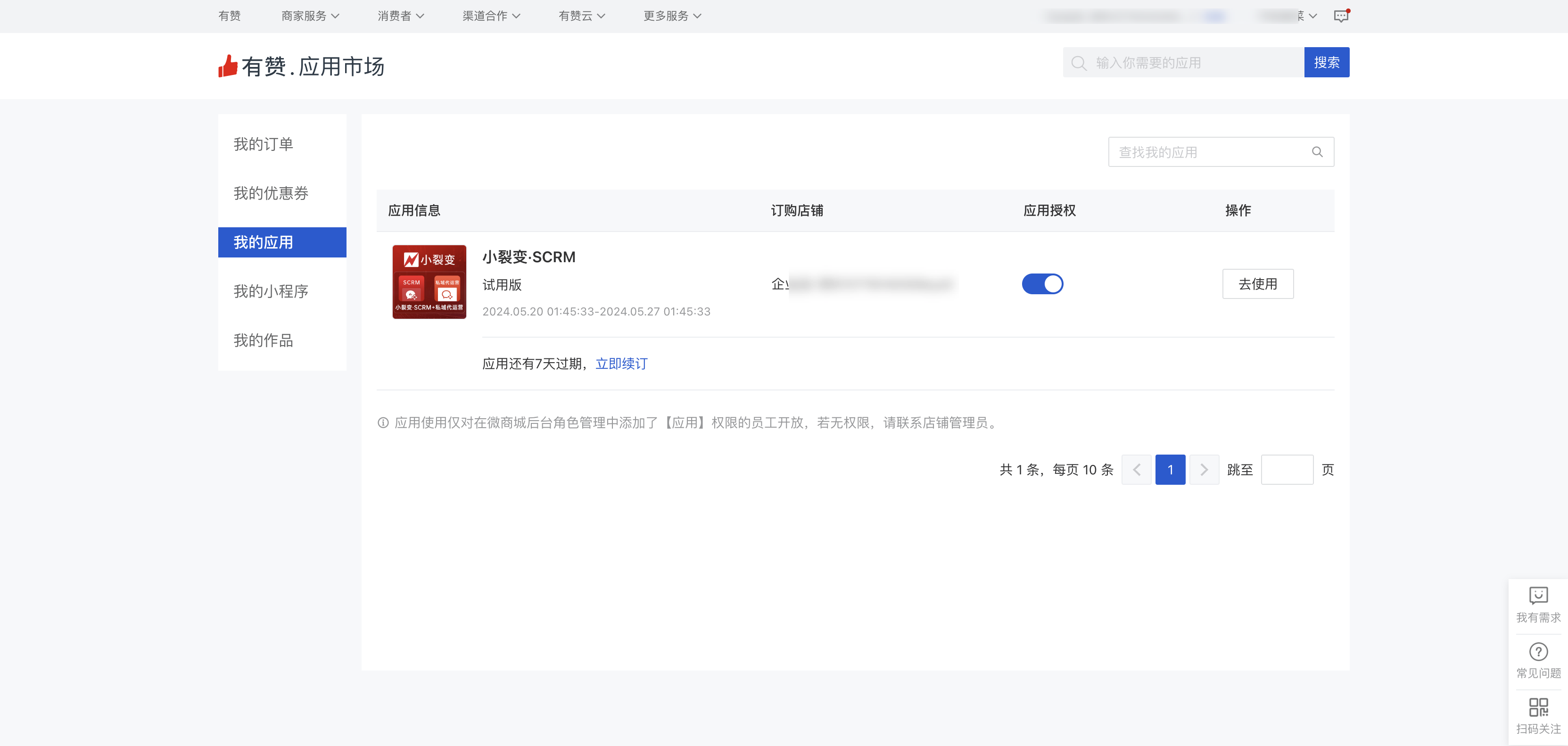Click the subscription date range text

[596, 312]
